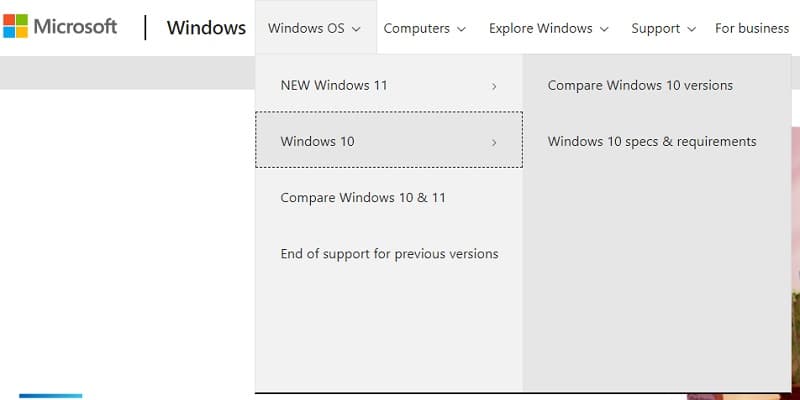Expand the Explore Windows dropdown

point(548,29)
